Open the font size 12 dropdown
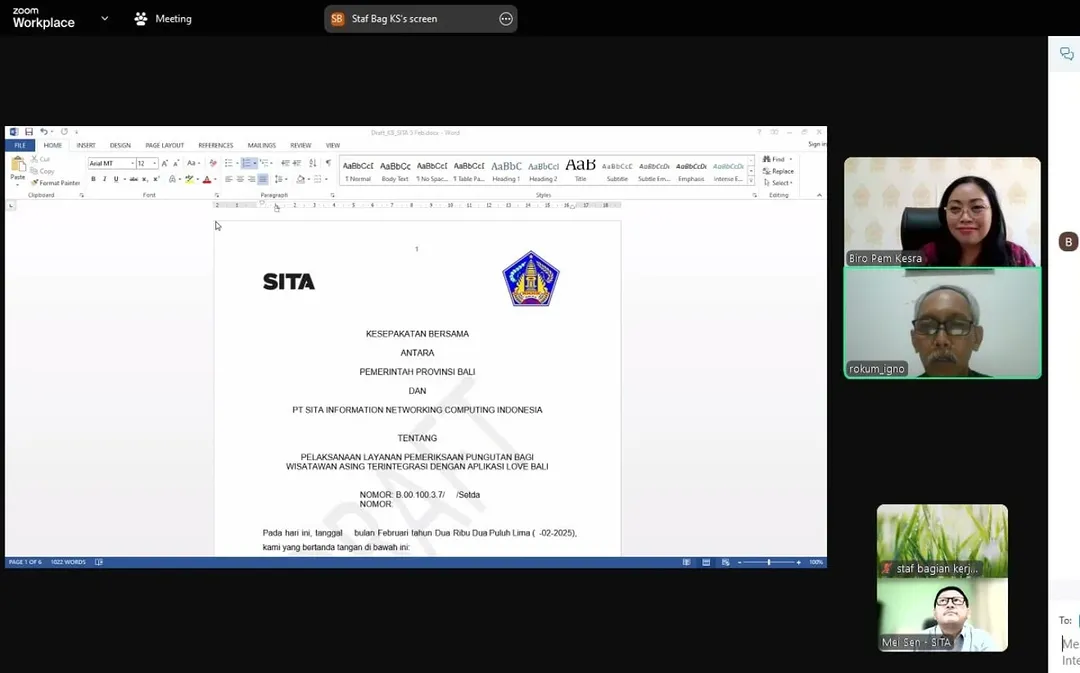The image size is (1080, 673). (x=154, y=163)
